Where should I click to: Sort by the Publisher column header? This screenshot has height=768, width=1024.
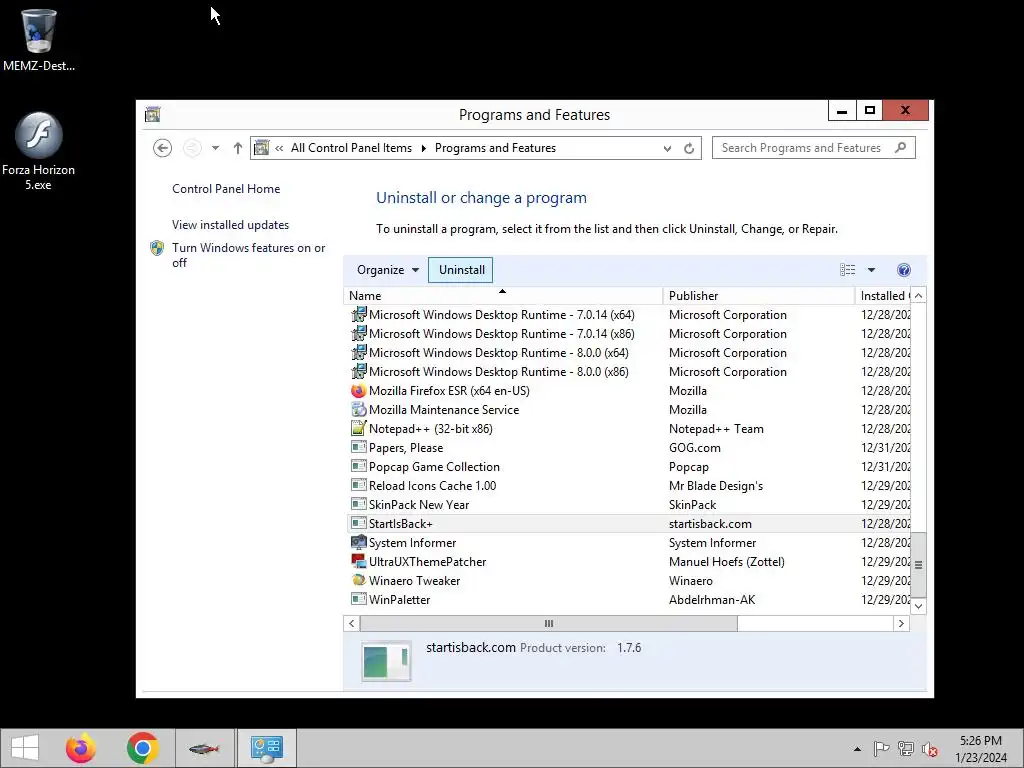click(x=758, y=296)
